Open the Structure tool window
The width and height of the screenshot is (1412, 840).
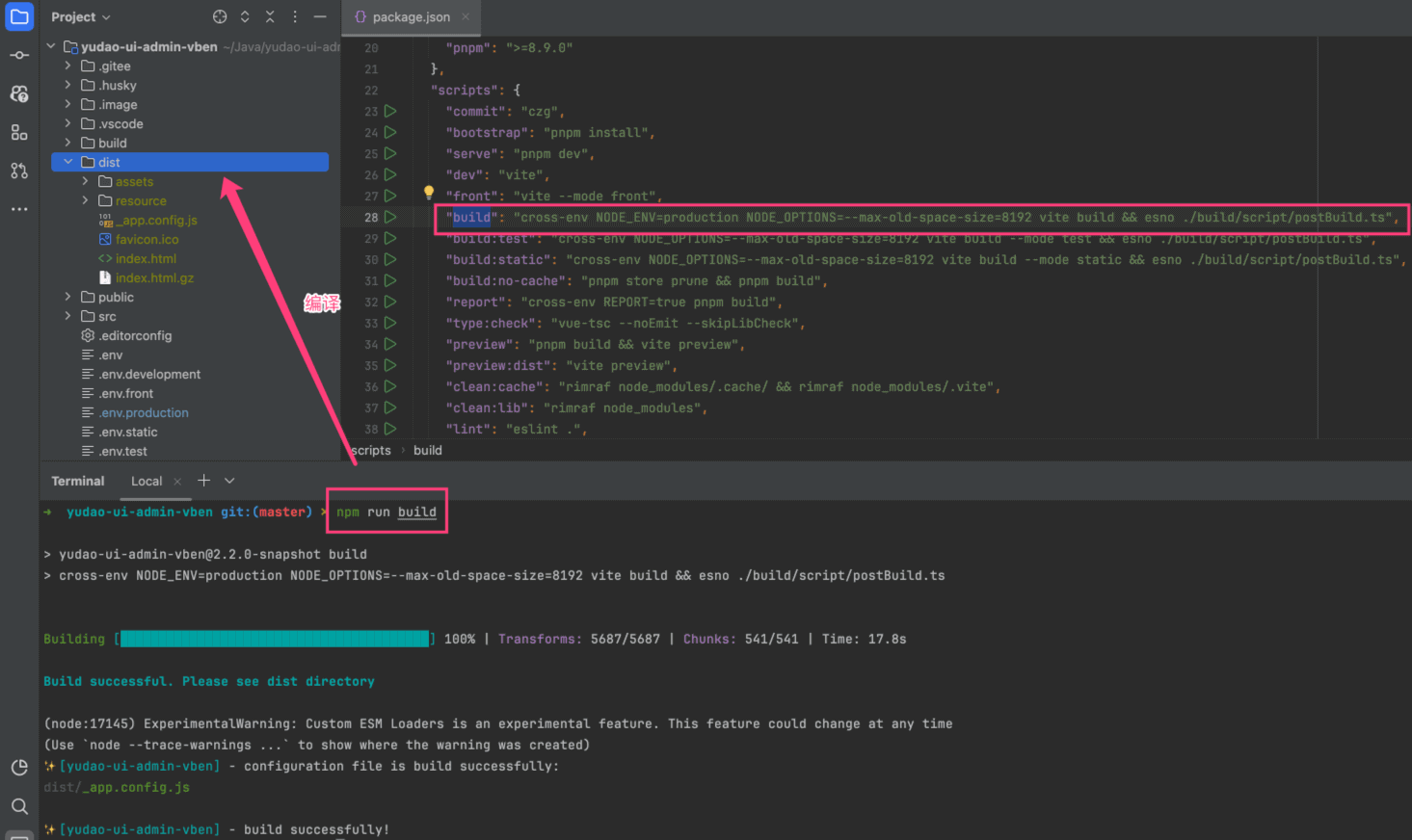pos(19,132)
